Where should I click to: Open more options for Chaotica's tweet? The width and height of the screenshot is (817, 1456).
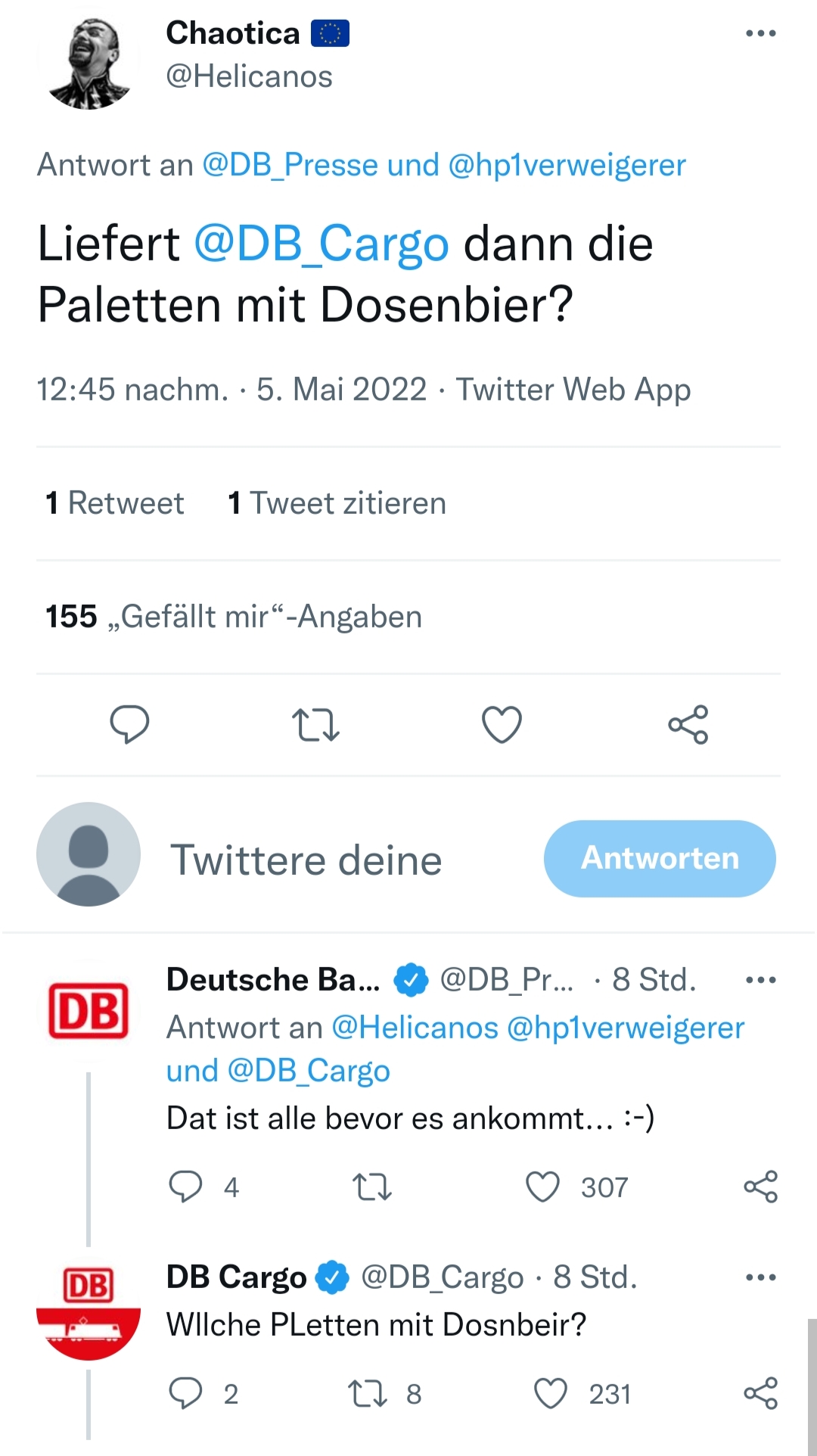point(760,33)
